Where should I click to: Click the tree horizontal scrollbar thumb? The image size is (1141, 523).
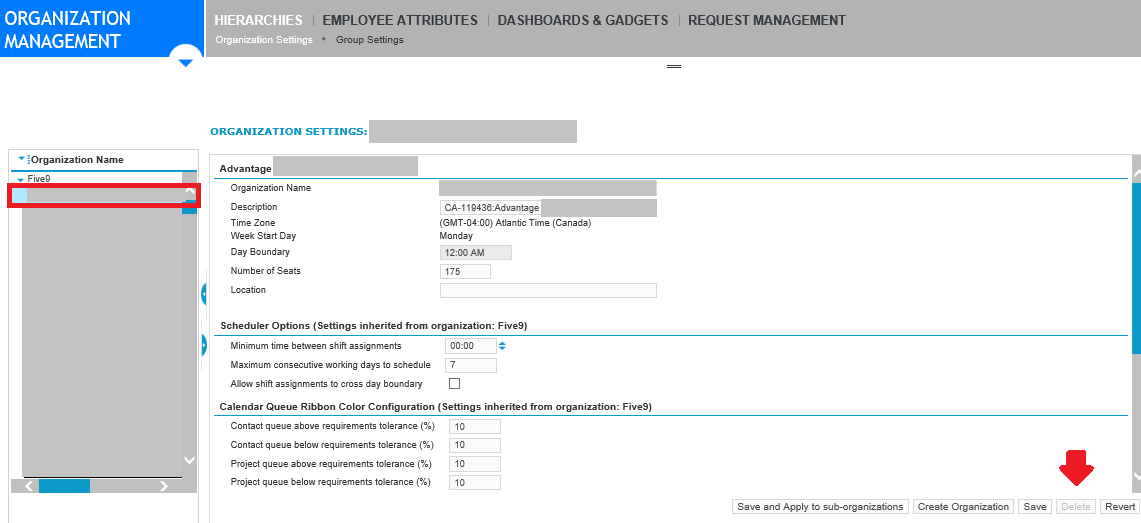coord(64,486)
